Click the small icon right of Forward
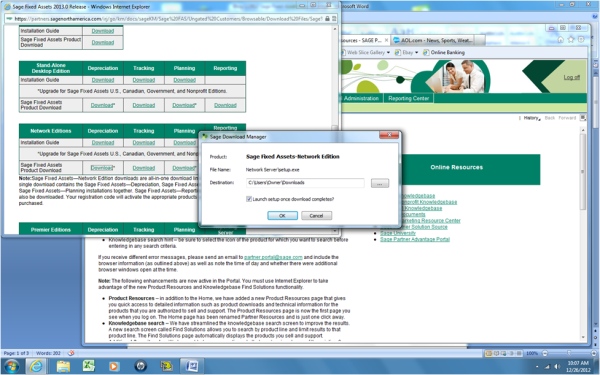The height and width of the screenshot is (375, 600). [583, 117]
